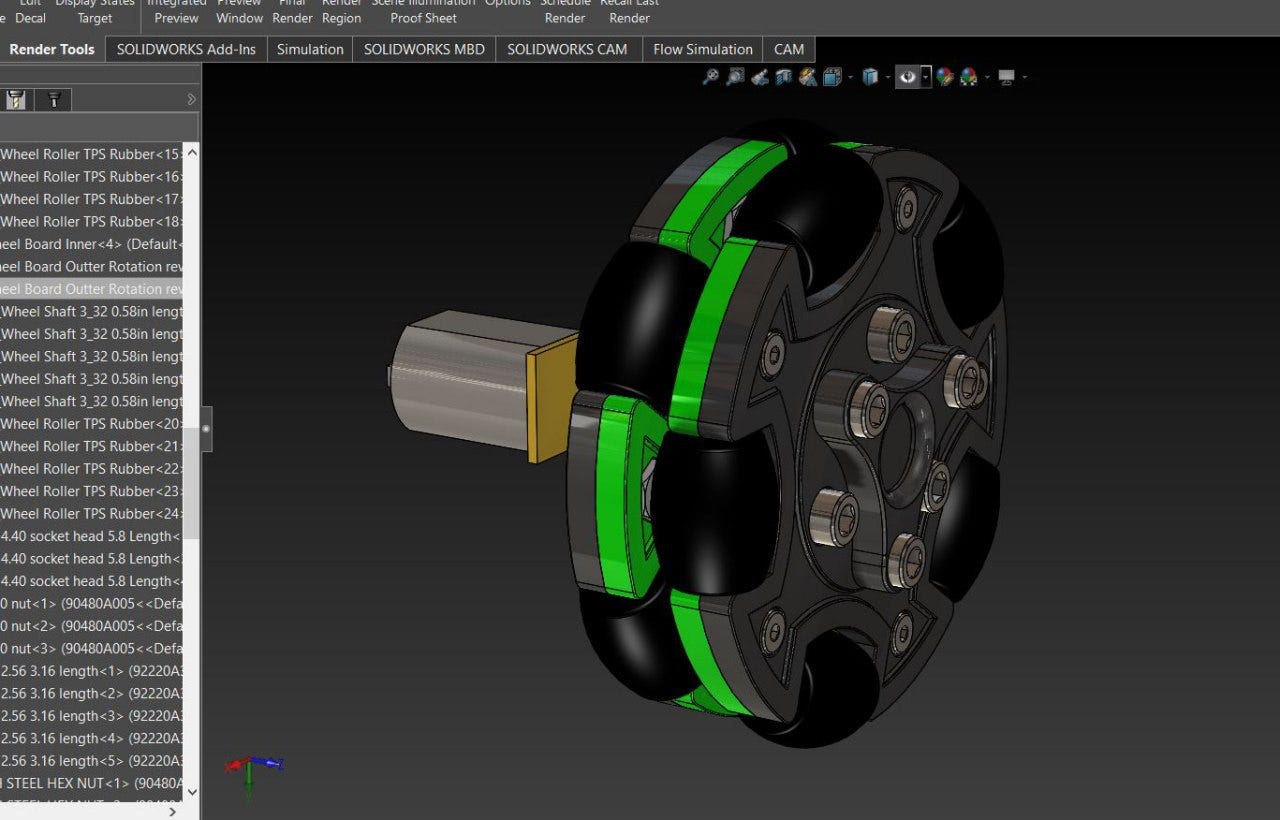This screenshot has height=820, width=1280.
Task: Click the Render Region button
Action: click(x=342, y=10)
